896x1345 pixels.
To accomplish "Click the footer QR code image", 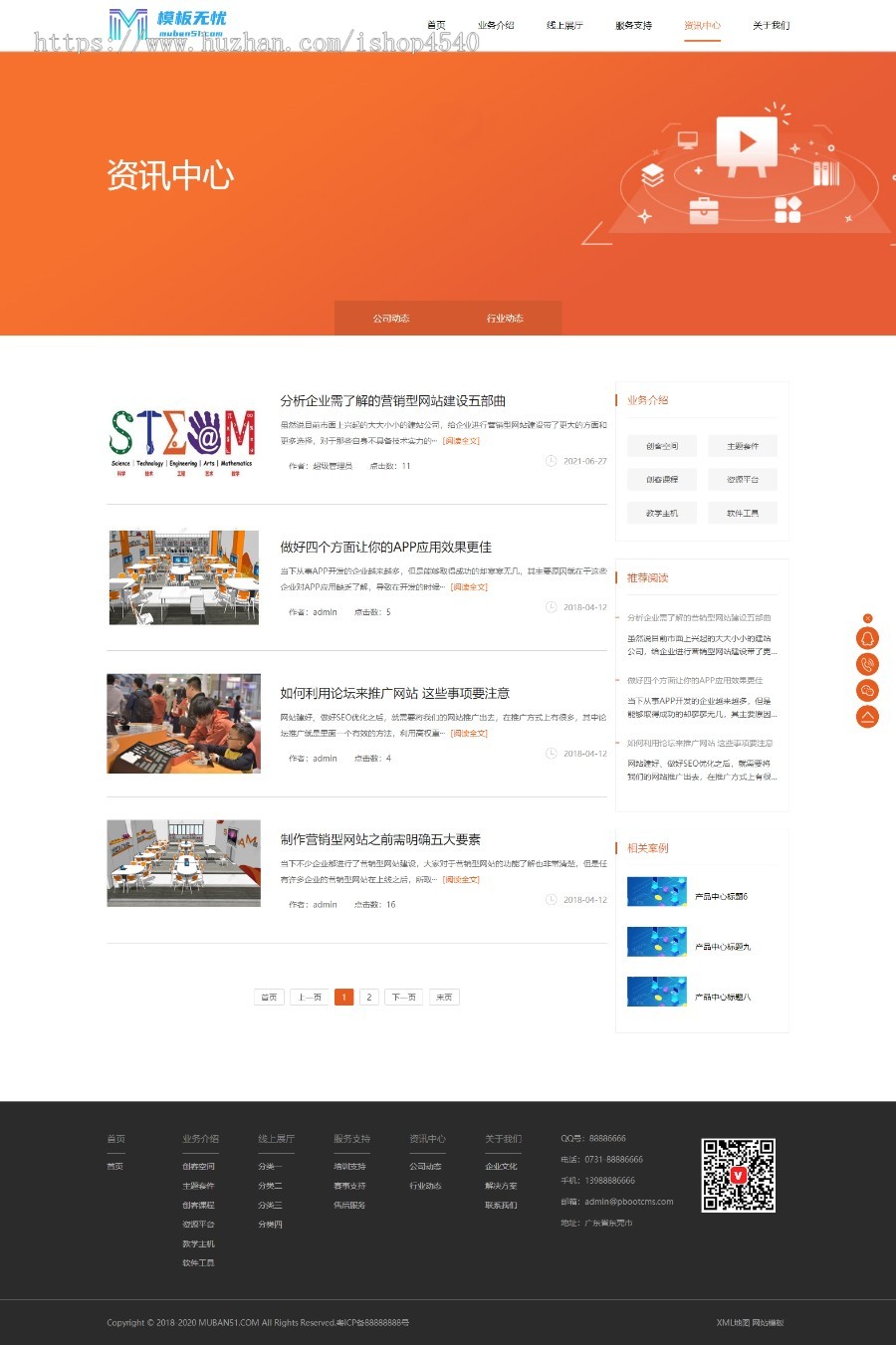I will pyautogui.click(x=738, y=1175).
